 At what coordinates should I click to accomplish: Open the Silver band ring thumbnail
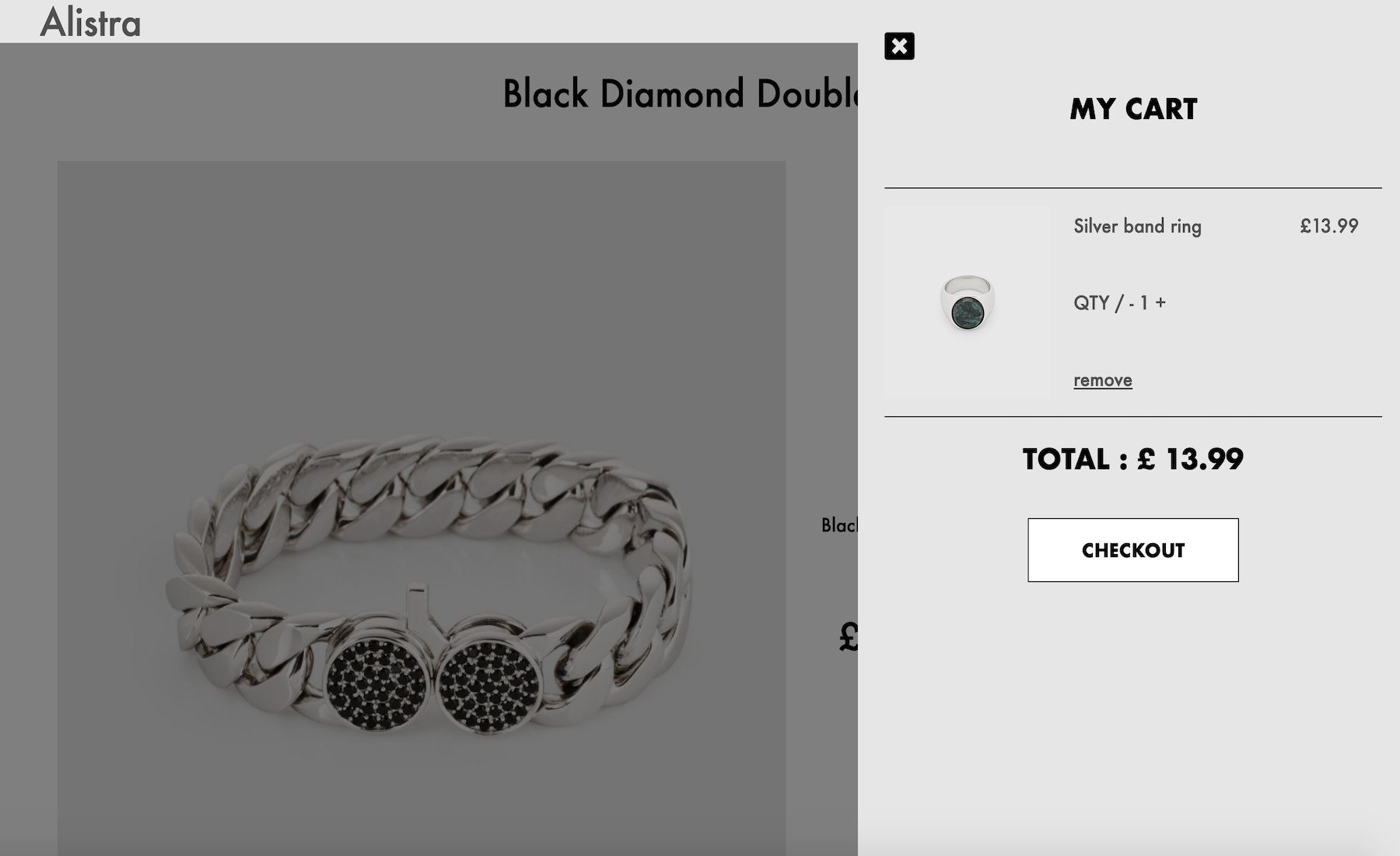click(967, 302)
